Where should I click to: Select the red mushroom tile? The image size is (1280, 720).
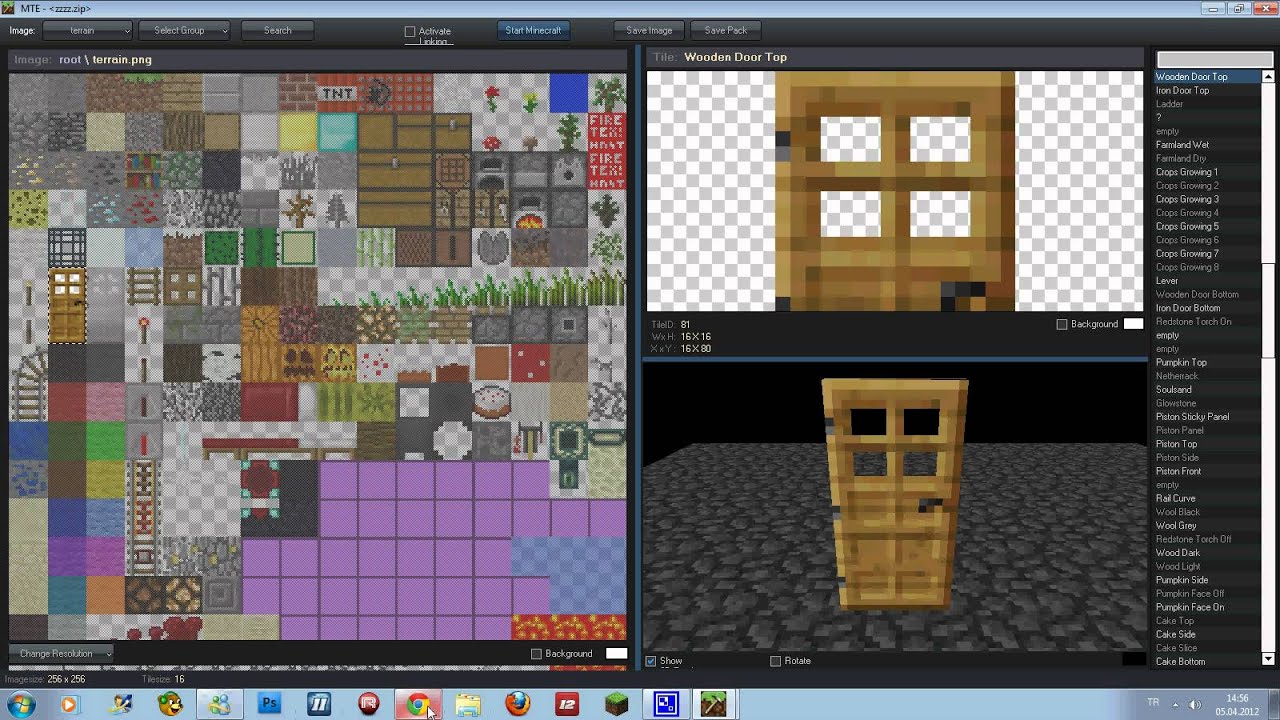[490, 132]
